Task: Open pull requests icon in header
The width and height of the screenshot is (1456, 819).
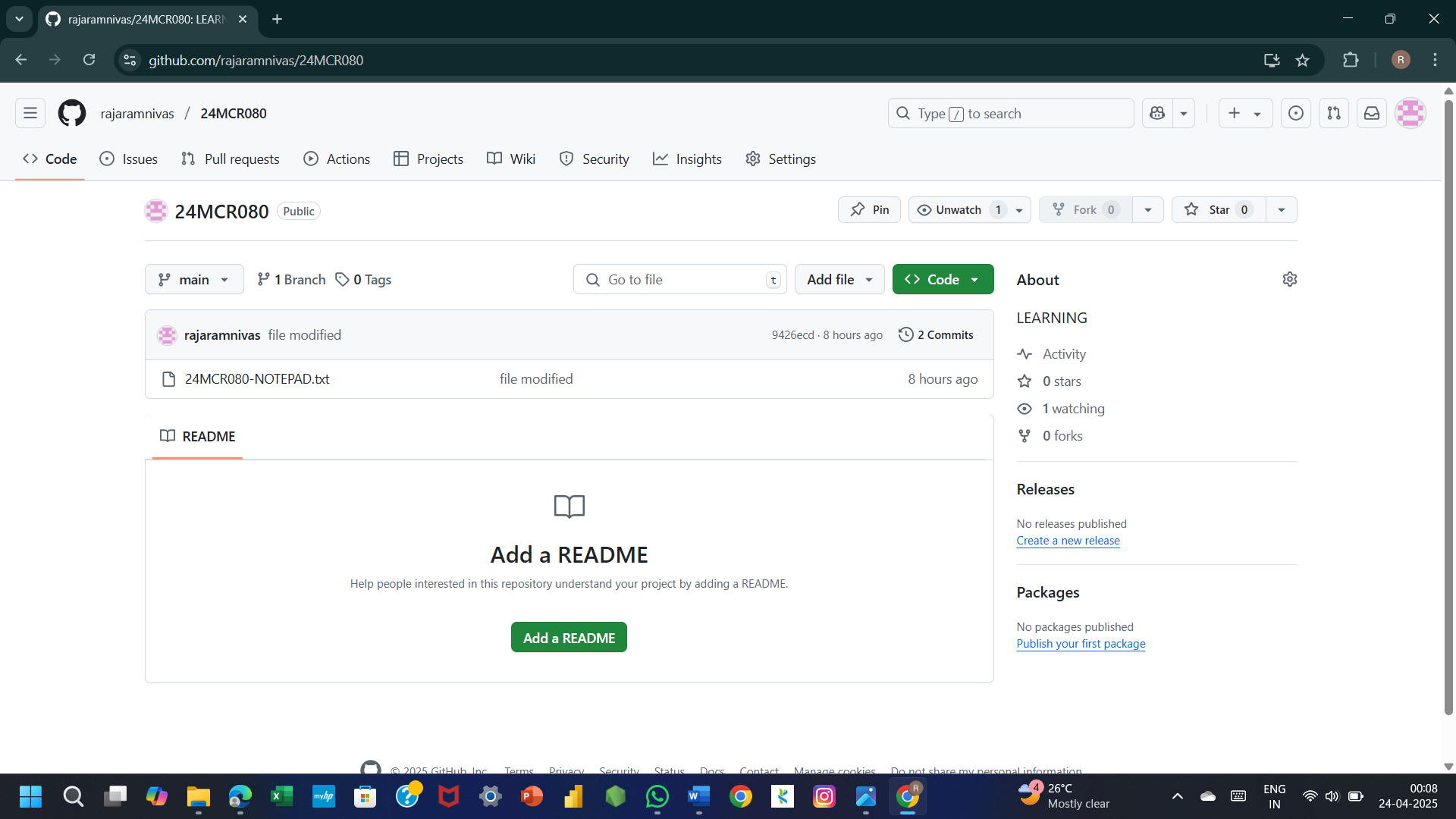Action: (x=1334, y=113)
